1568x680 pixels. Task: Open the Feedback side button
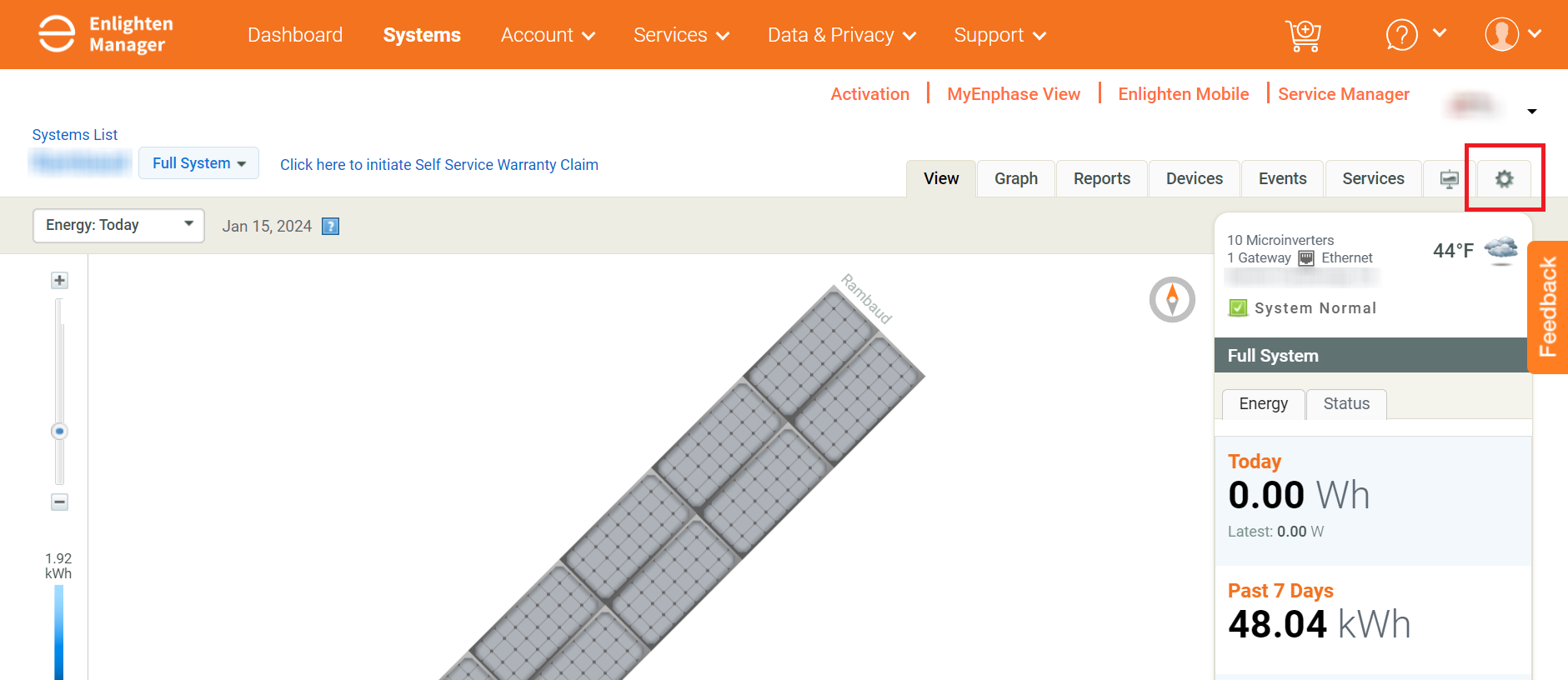[1548, 307]
